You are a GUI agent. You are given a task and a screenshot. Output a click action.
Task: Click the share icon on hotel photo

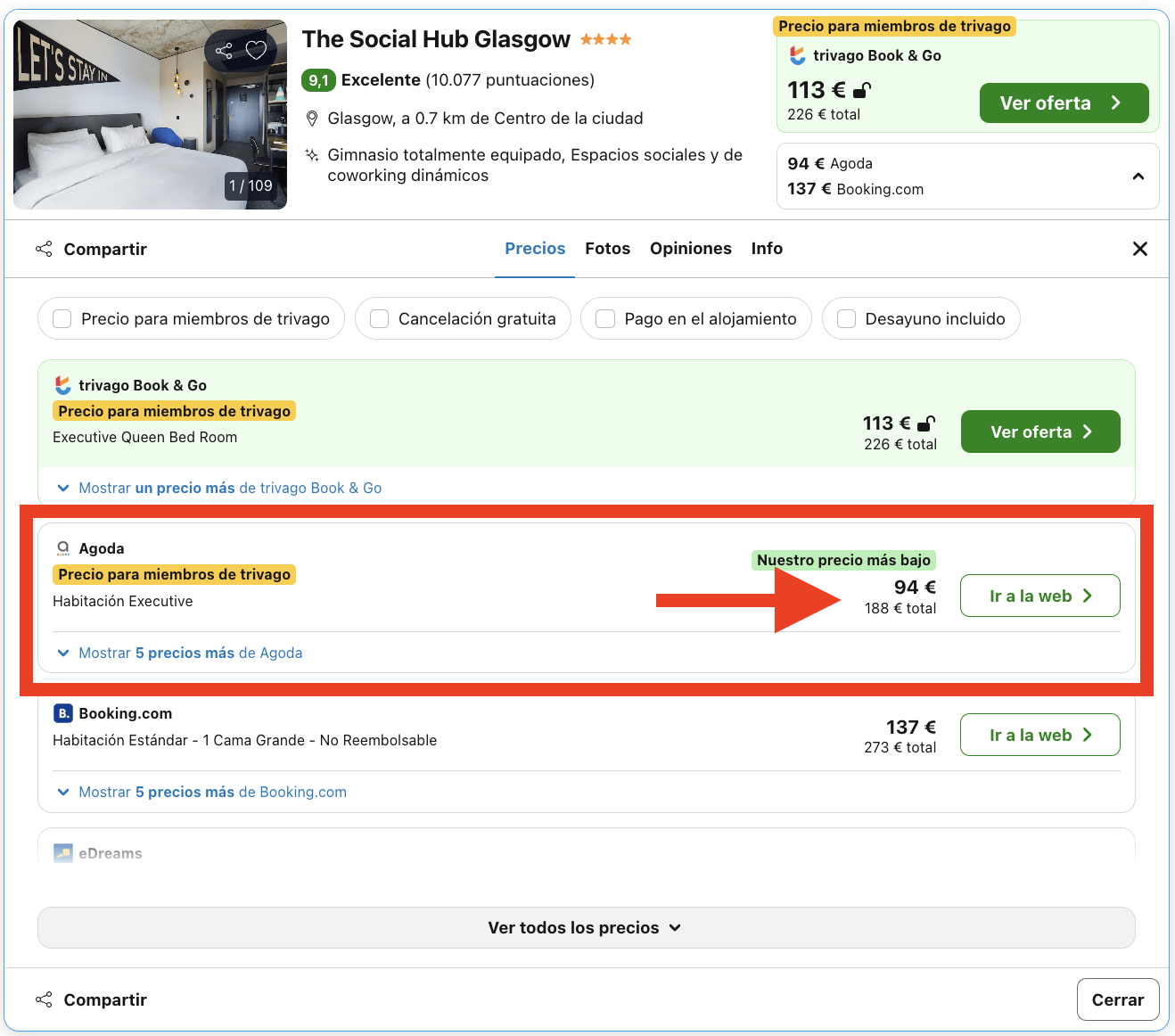point(224,51)
